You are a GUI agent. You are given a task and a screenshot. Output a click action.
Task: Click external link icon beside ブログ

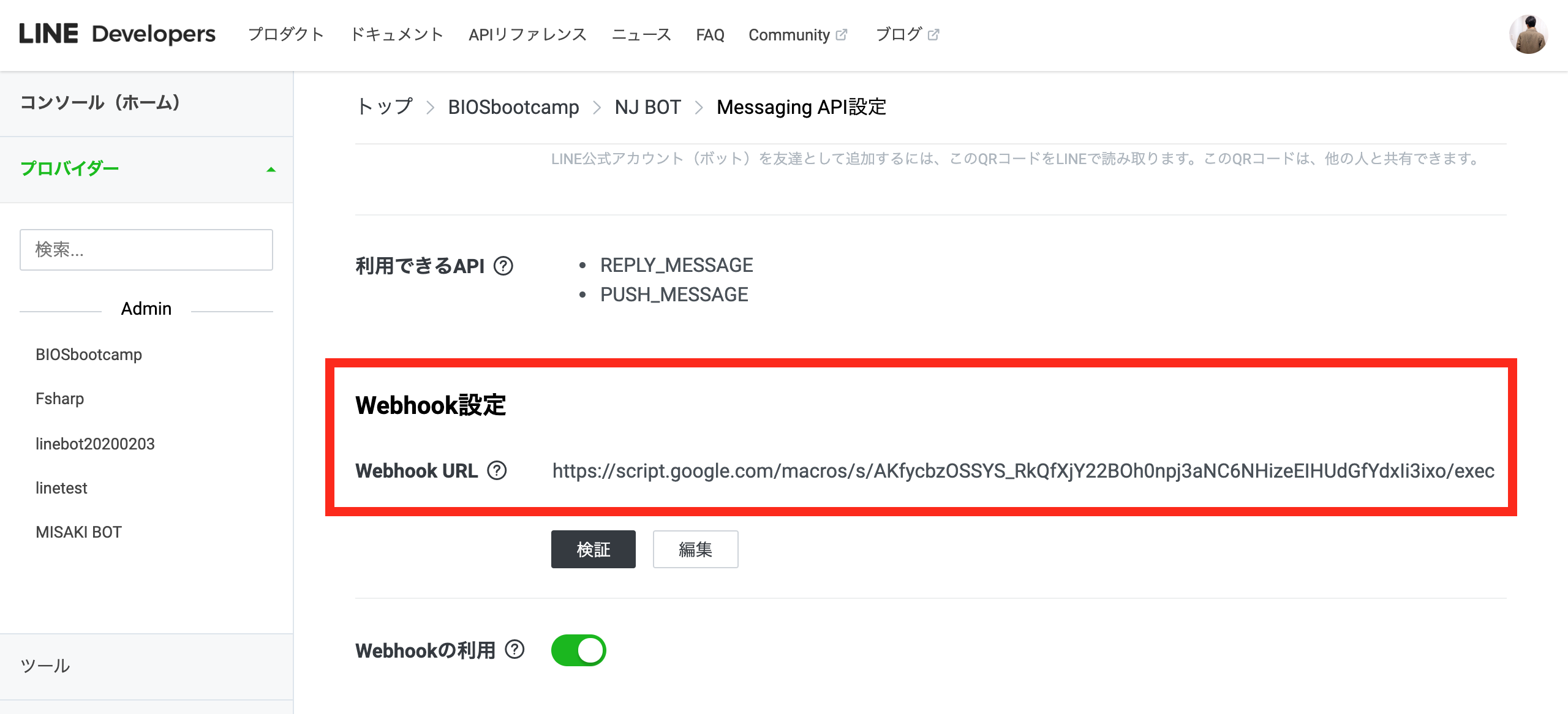click(933, 35)
